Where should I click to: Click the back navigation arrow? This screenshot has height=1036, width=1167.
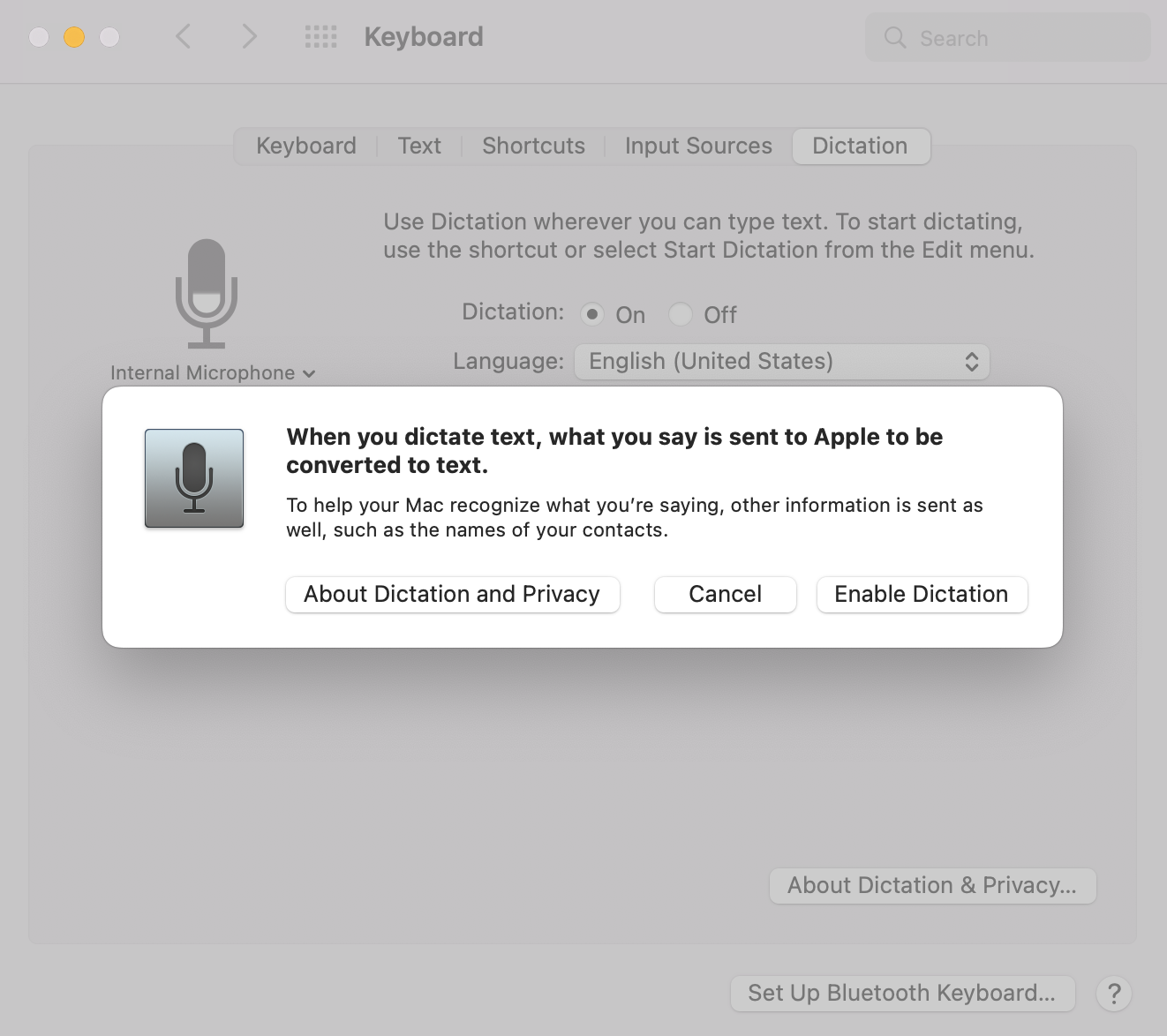click(183, 37)
